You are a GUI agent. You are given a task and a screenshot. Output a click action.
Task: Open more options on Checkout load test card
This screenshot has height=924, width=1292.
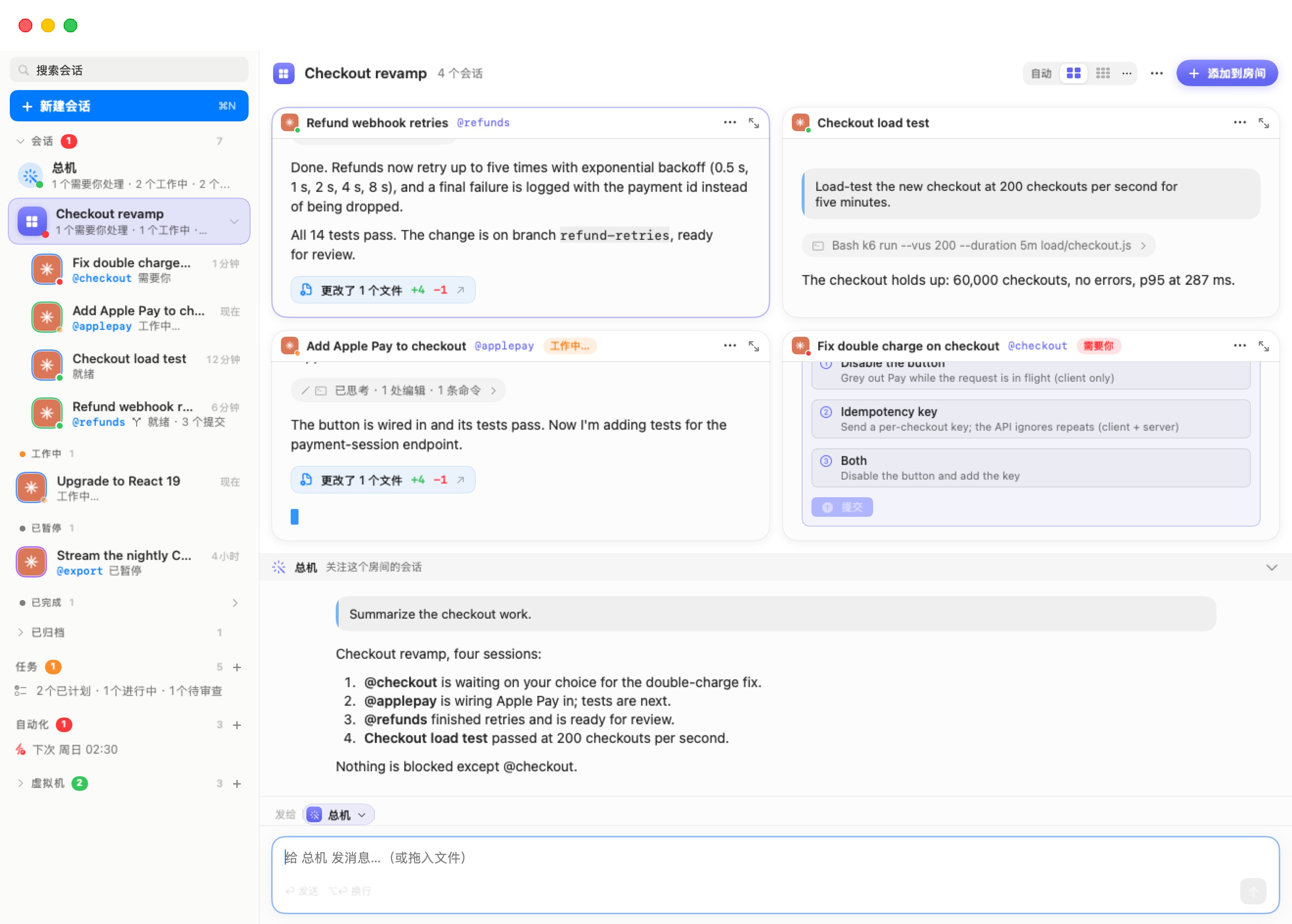pos(1240,122)
